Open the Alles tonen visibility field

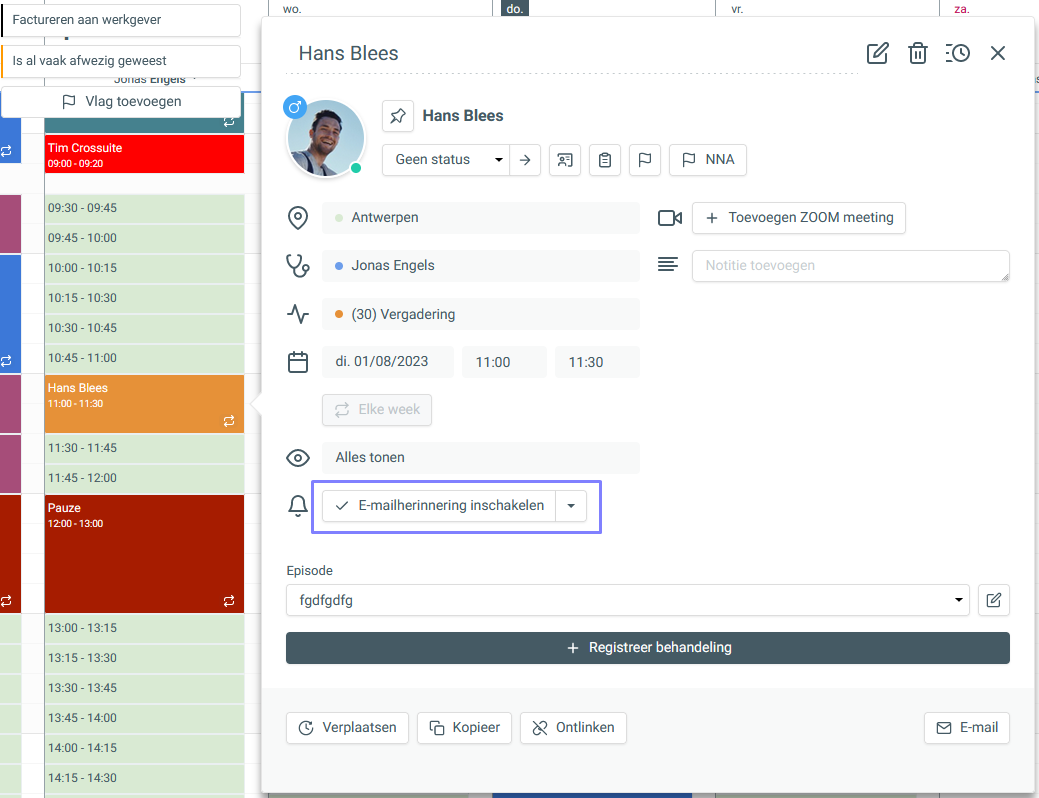[480, 457]
